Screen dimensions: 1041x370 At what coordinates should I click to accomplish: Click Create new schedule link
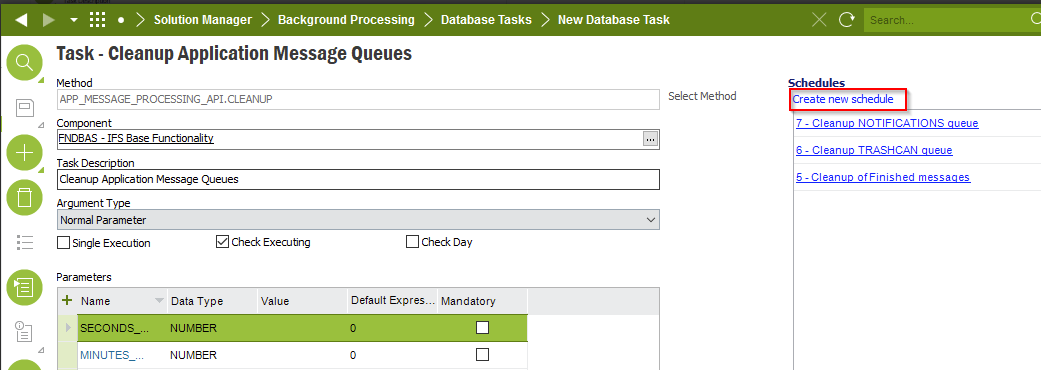pyautogui.click(x=843, y=99)
